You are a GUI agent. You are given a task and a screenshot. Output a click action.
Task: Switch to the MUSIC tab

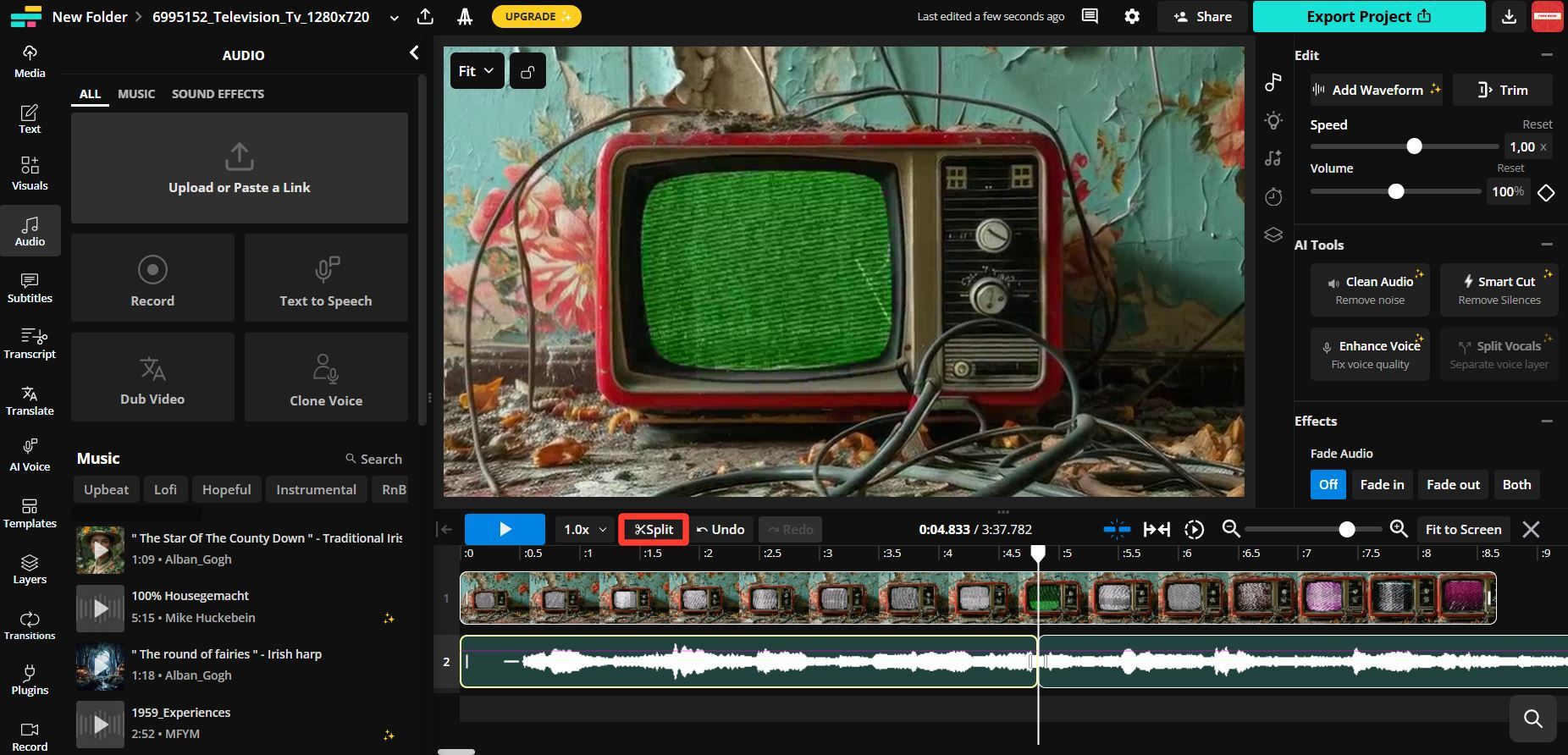point(136,94)
